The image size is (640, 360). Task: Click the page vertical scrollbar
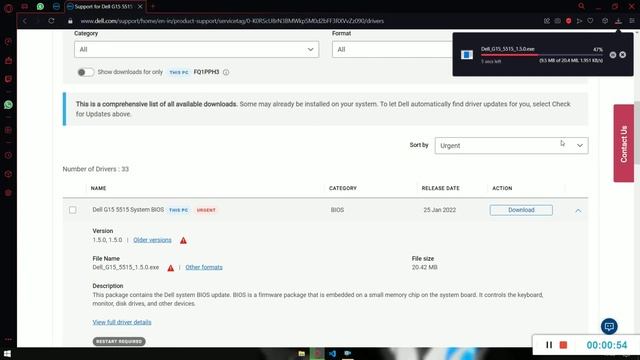tap(637, 133)
